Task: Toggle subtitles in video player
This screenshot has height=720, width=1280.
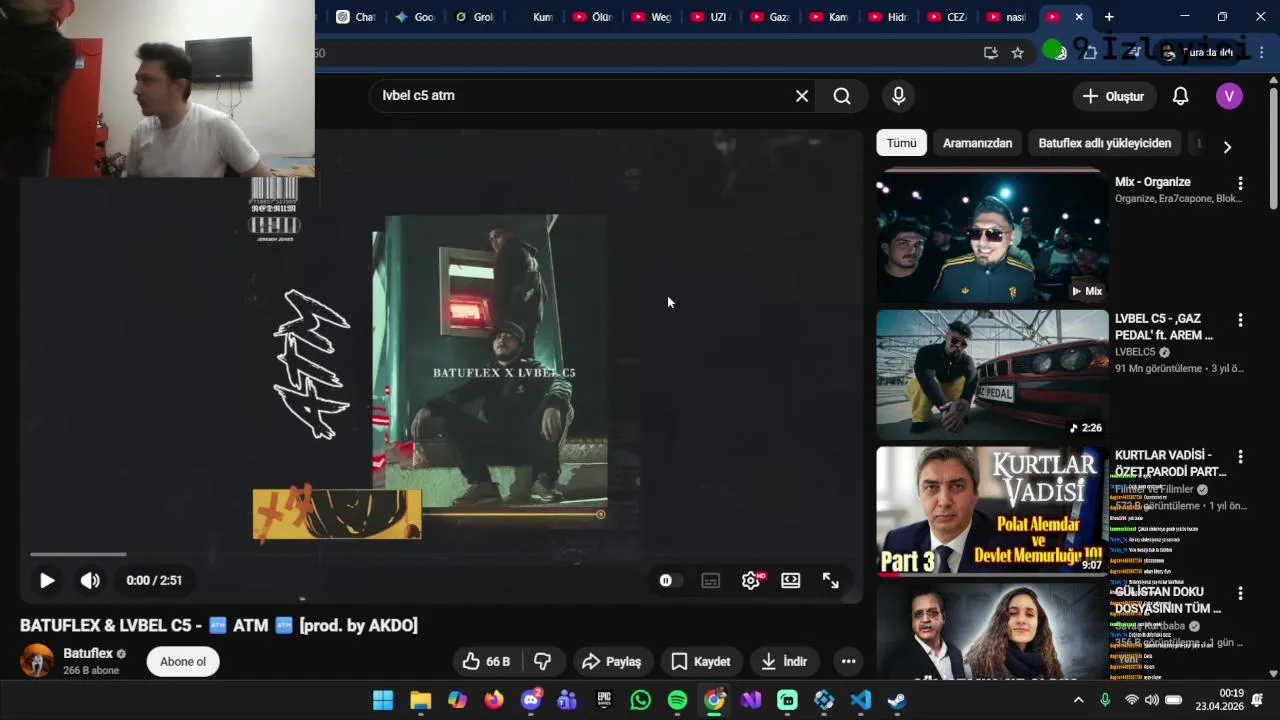Action: tap(711, 580)
